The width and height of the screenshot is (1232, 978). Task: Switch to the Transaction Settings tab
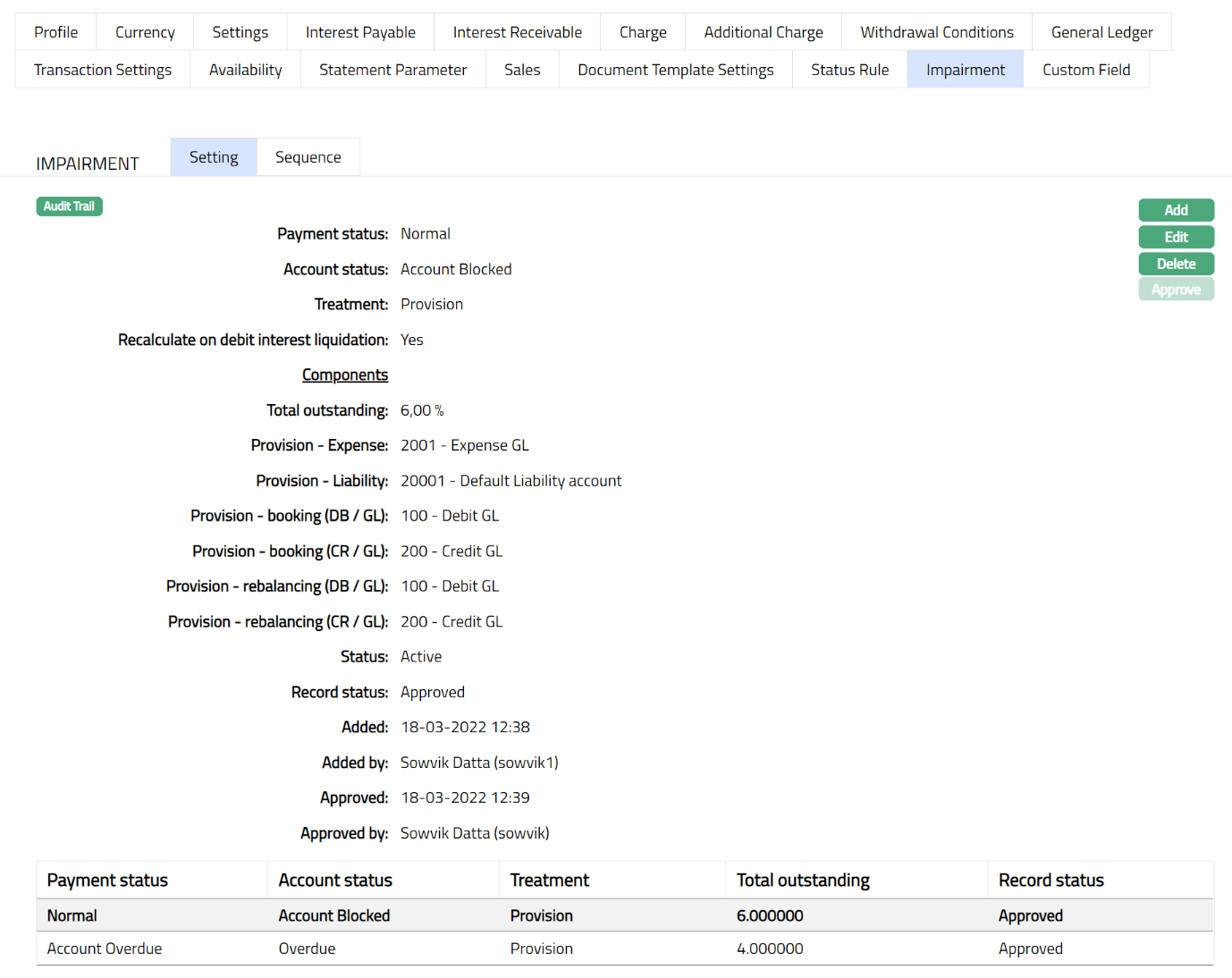(x=102, y=69)
